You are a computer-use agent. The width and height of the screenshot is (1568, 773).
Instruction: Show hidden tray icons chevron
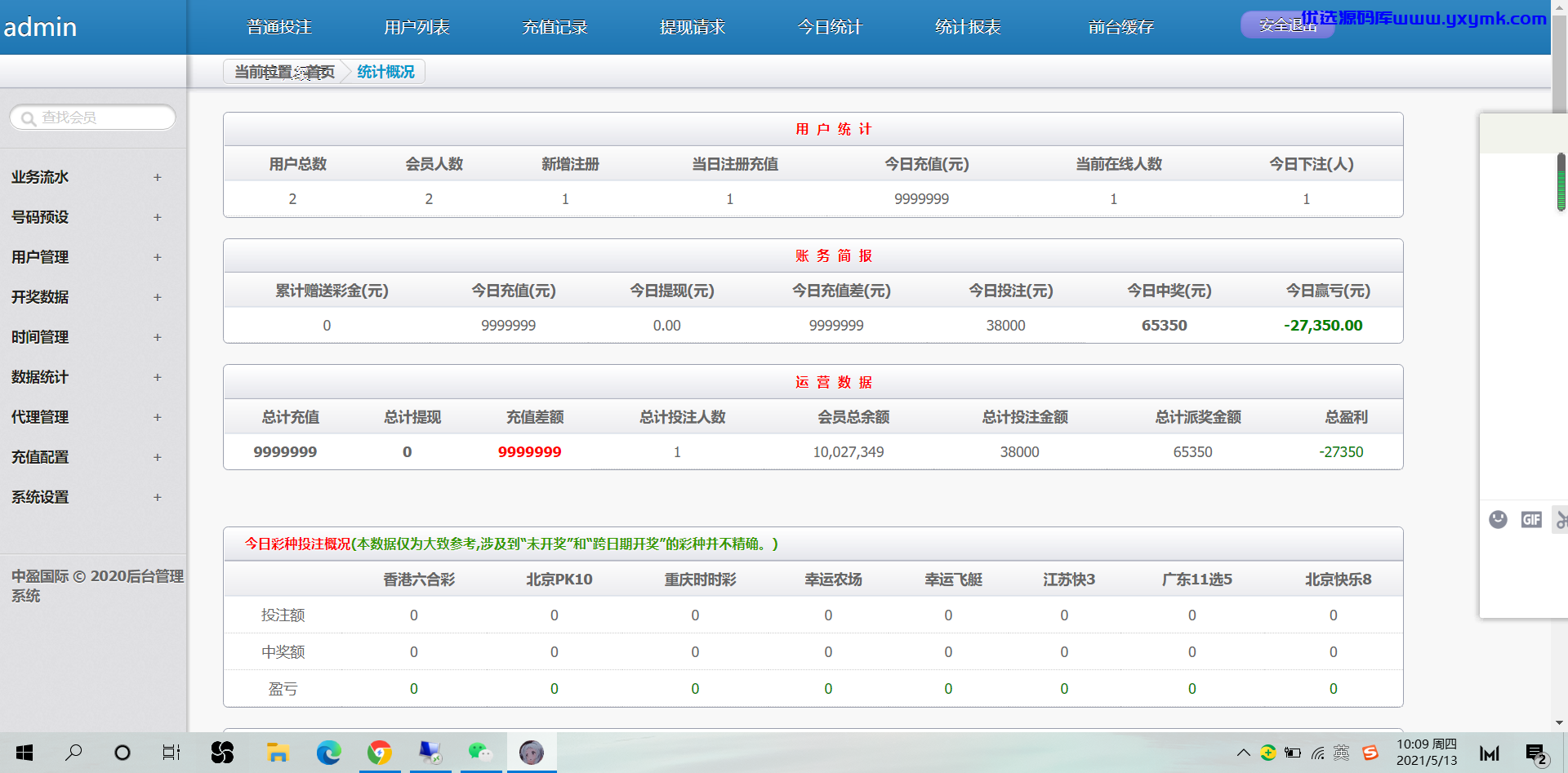click(x=1243, y=753)
